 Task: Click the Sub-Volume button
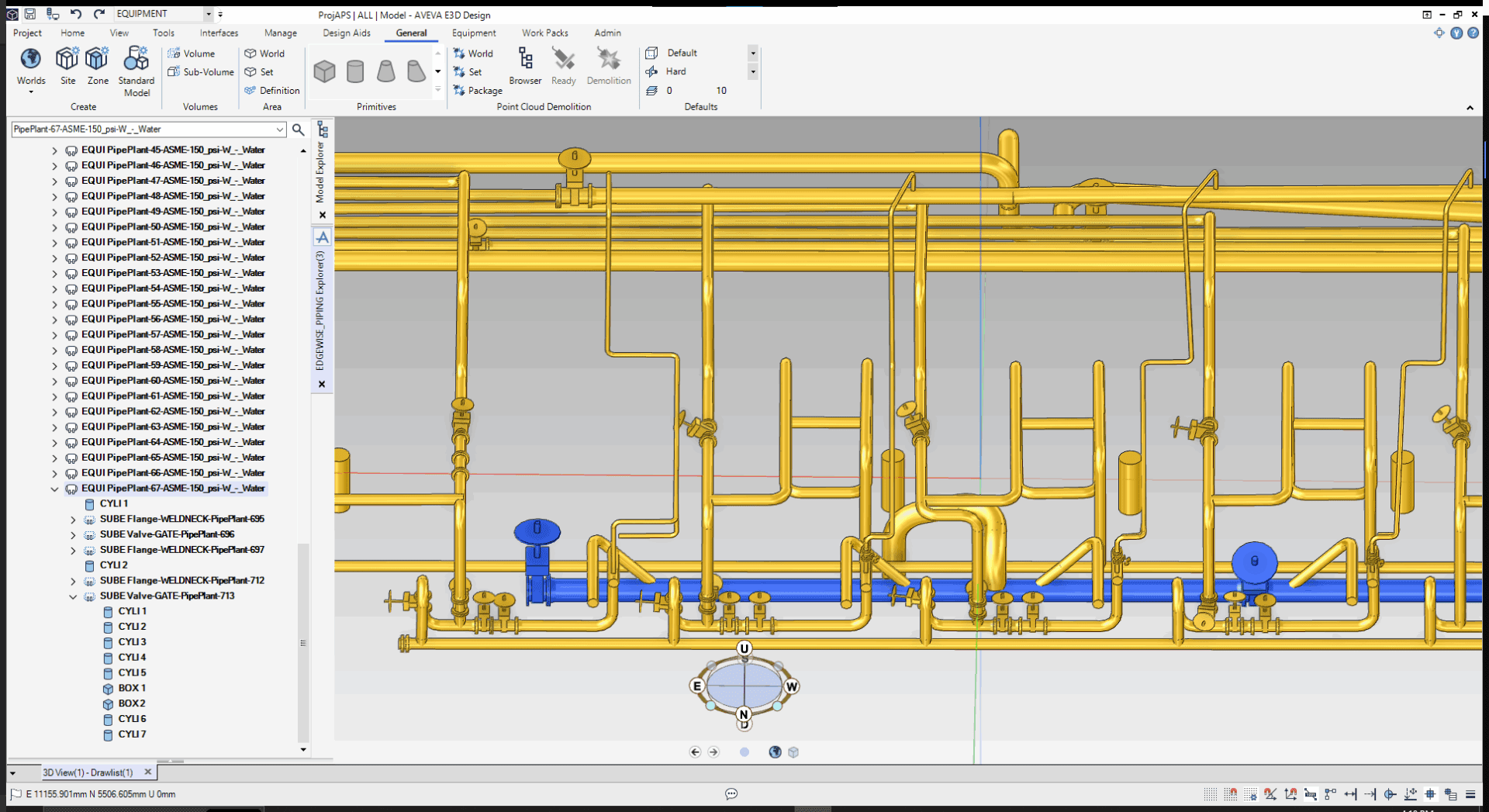[x=201, y=72]
